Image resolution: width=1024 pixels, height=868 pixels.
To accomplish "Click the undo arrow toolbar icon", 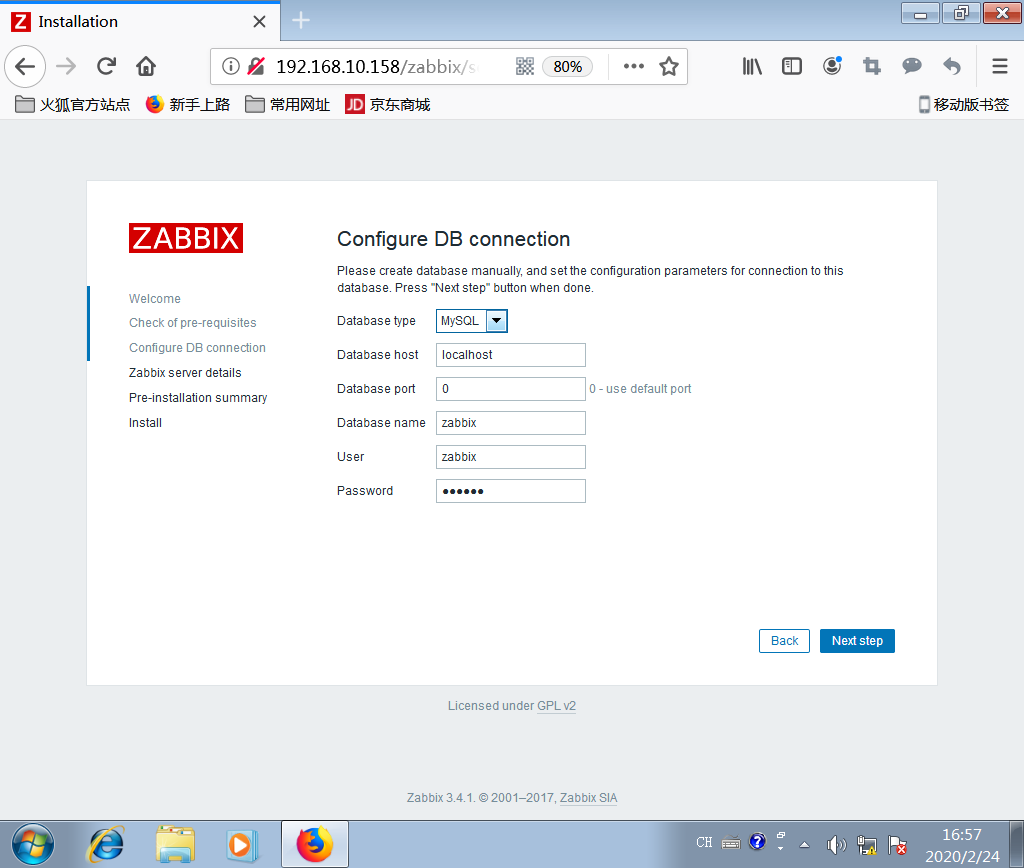I will [952, 66].
